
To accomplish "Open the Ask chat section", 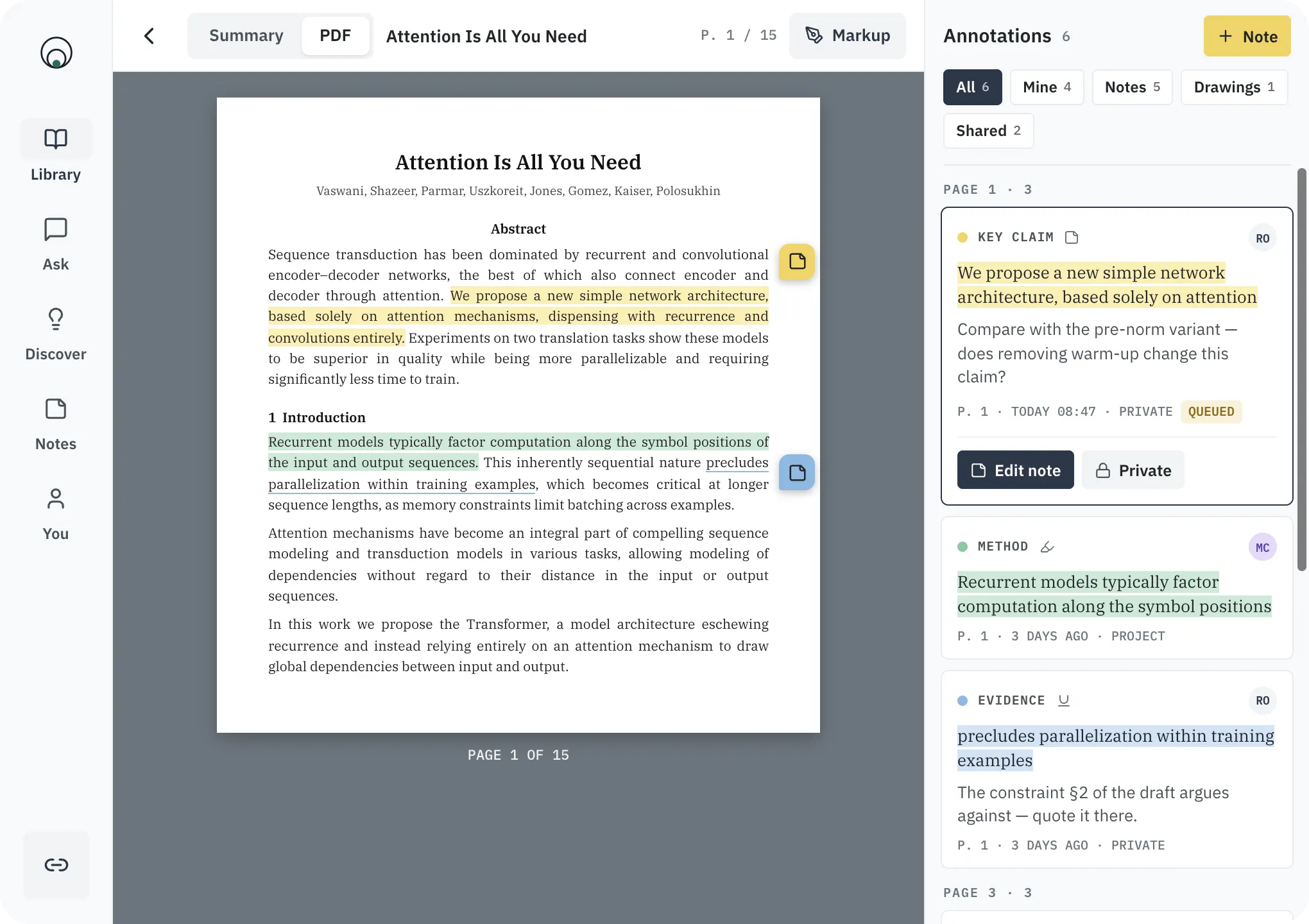I will pos(56,243).
